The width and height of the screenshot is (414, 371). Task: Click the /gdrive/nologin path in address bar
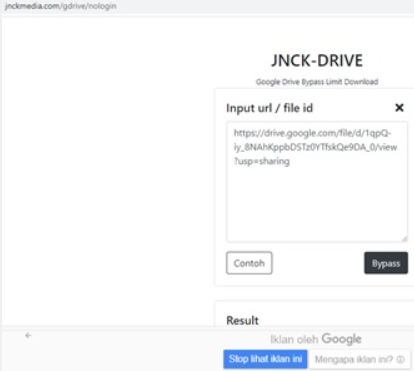pos(89,6)
